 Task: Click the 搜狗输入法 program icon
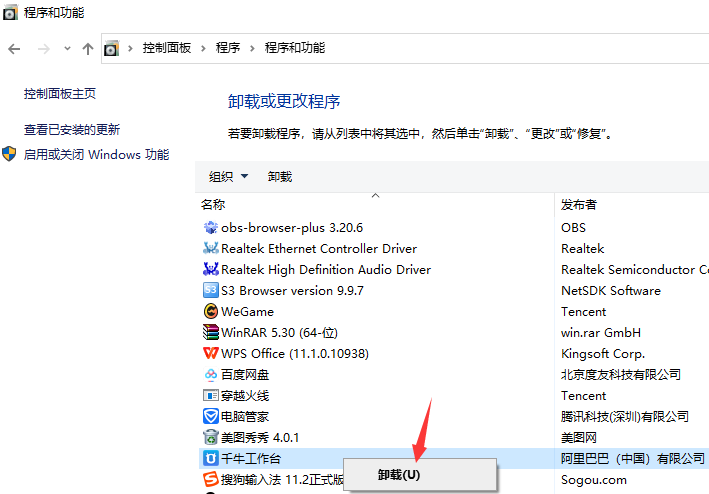coord(211,479)
